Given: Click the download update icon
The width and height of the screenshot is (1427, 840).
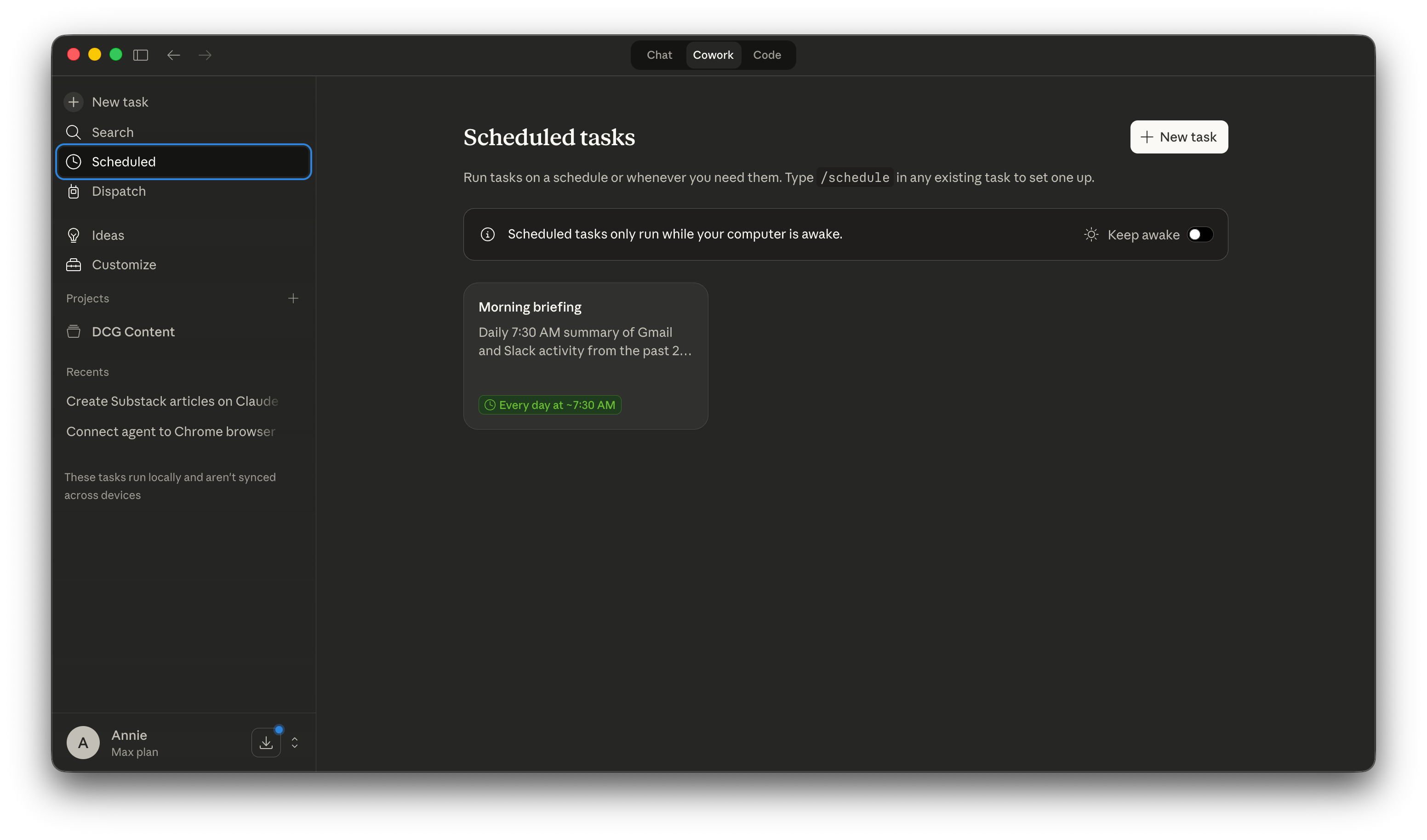Looking at the screenshot, I should coord(266,742).
